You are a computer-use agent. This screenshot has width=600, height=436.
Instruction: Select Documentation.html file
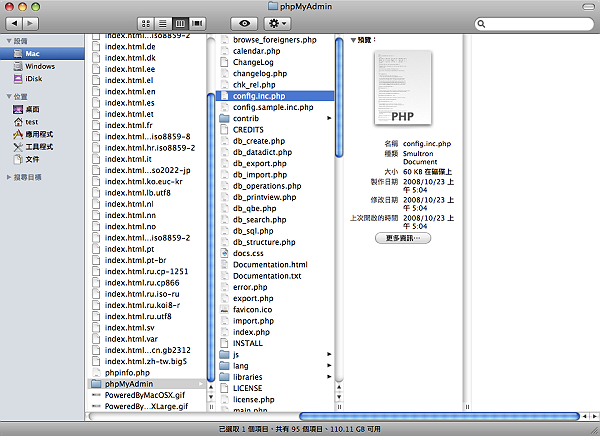[x=275, y=265]
